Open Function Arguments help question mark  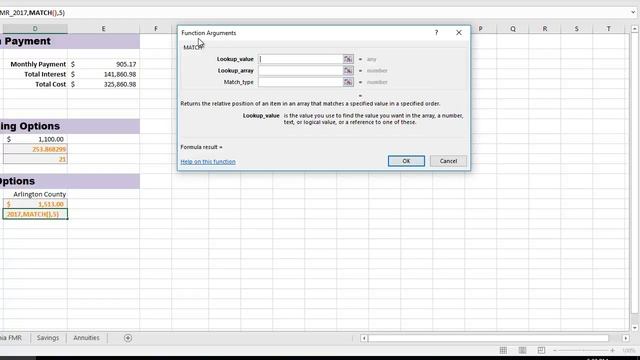[x=436, y=33]
